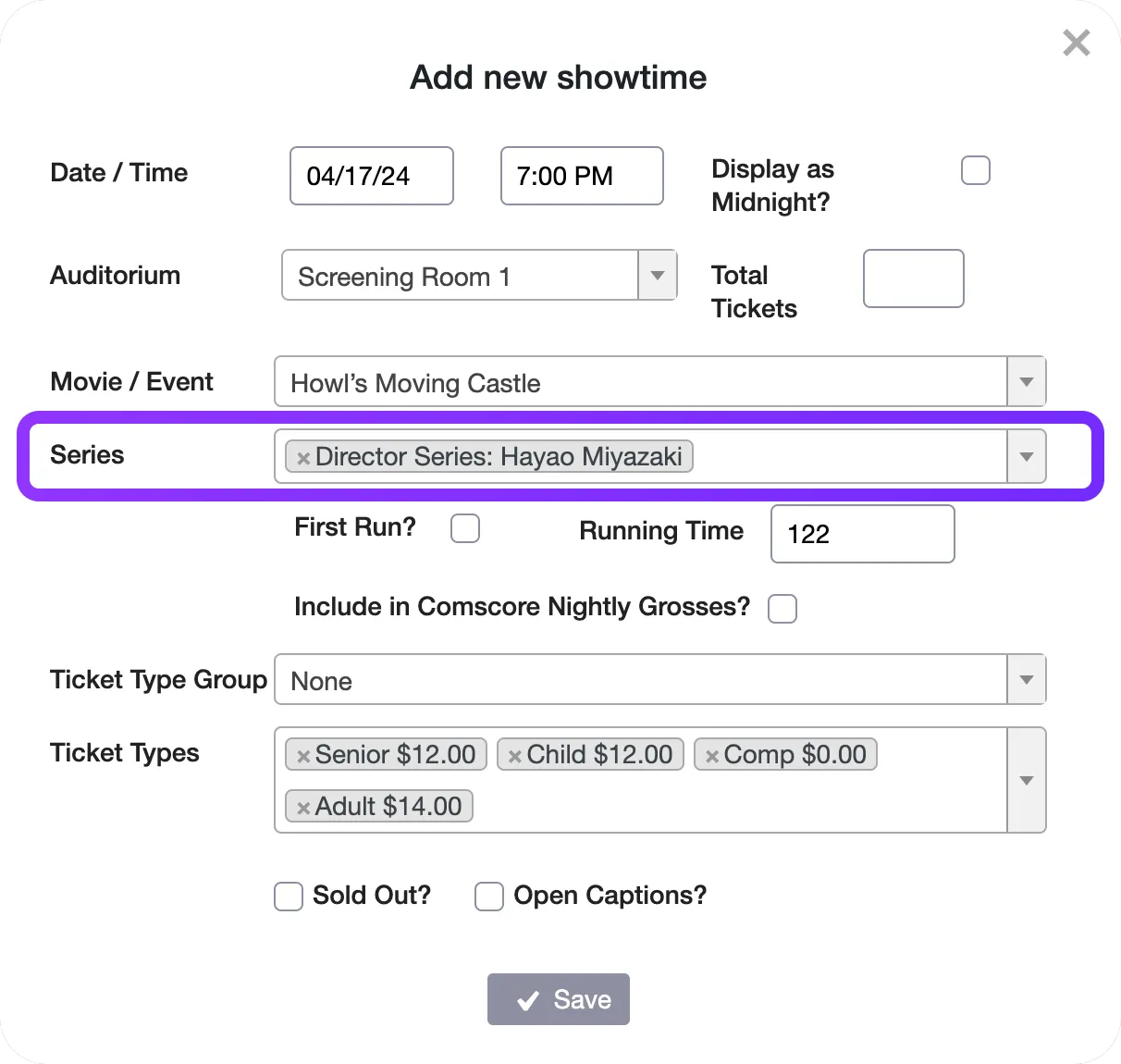
Task: Click the Date / Time label
Action: 119,173
